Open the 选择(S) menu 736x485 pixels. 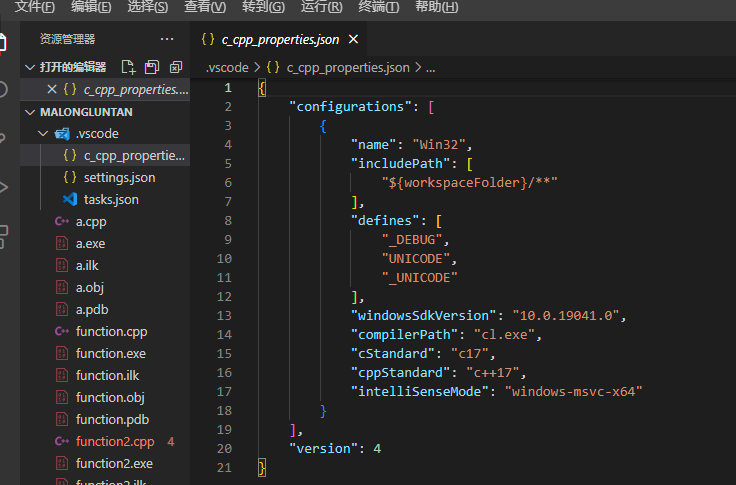pyautogui.click(x=147, y=7)
